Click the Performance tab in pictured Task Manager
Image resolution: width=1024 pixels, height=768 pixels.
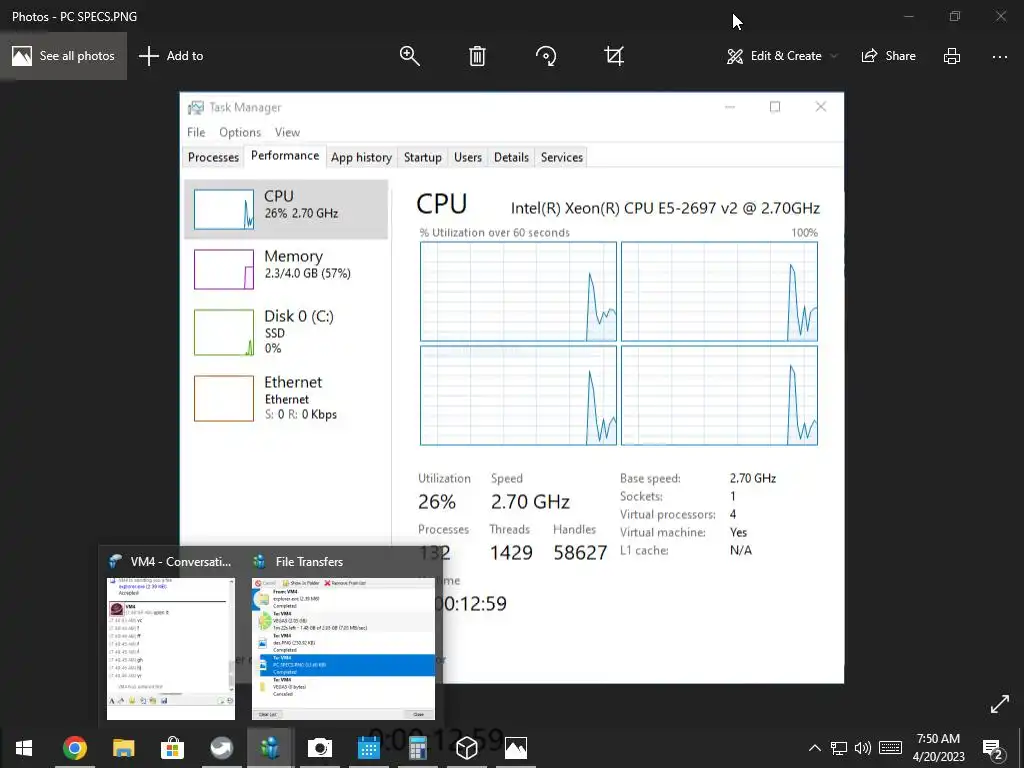tap(285, 156)
